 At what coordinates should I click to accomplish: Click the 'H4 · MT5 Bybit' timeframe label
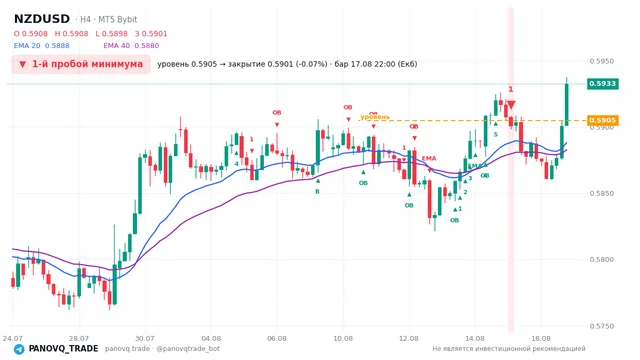click(108, 20)
